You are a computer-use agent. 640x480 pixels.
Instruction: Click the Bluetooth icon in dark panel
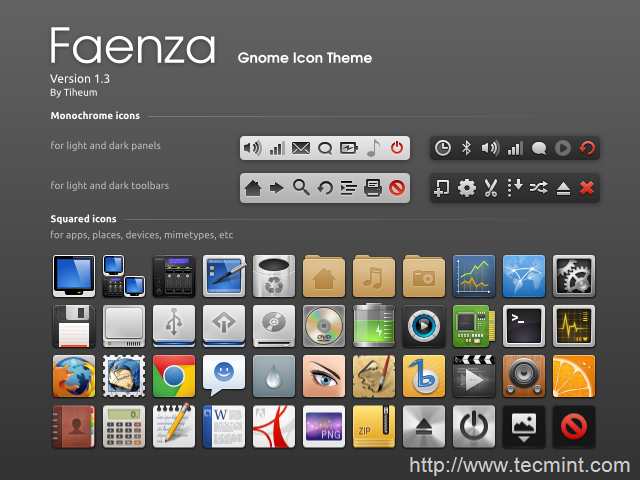466,148
